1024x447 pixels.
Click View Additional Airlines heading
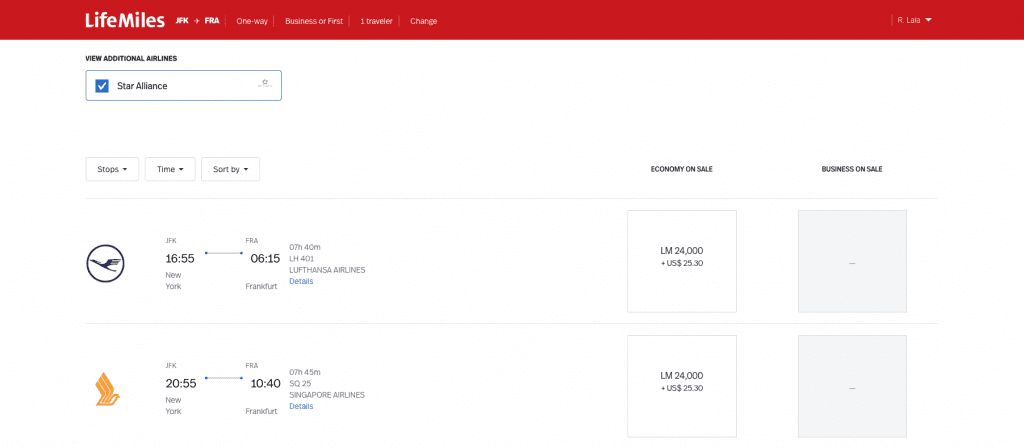point(131,58)
